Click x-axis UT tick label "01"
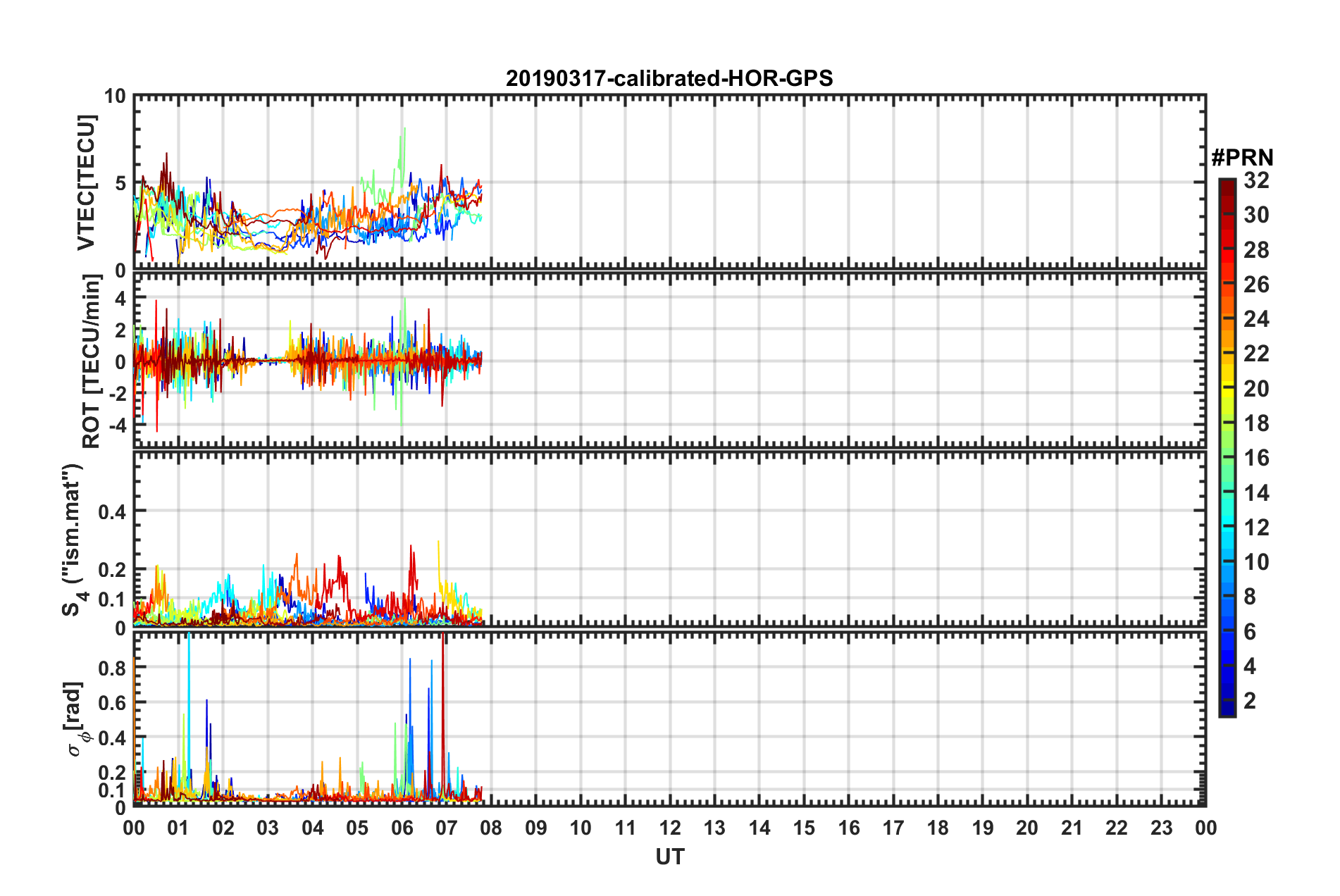 click(178, 828)
